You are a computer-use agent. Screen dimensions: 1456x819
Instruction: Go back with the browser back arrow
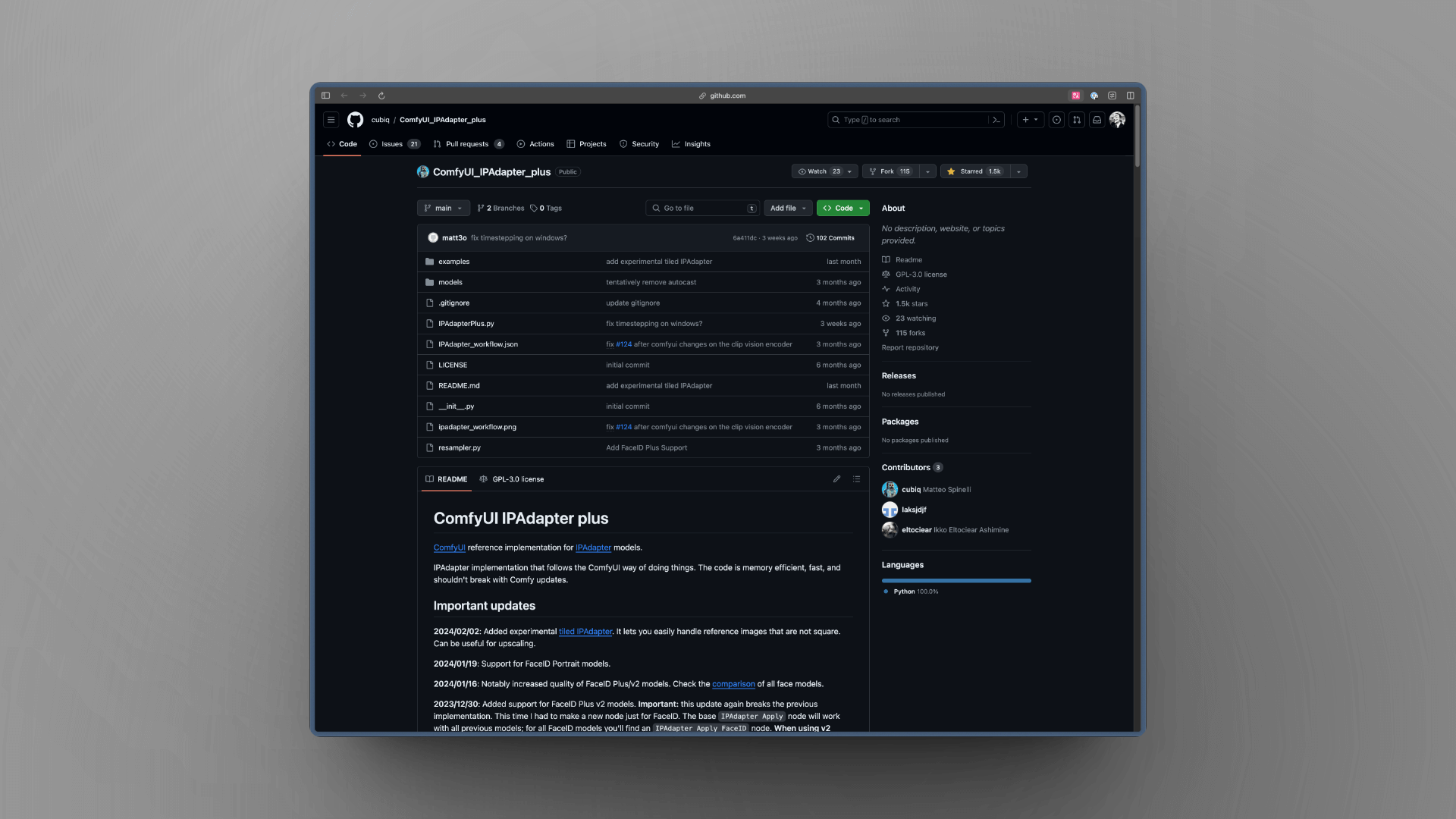[344, 96]
